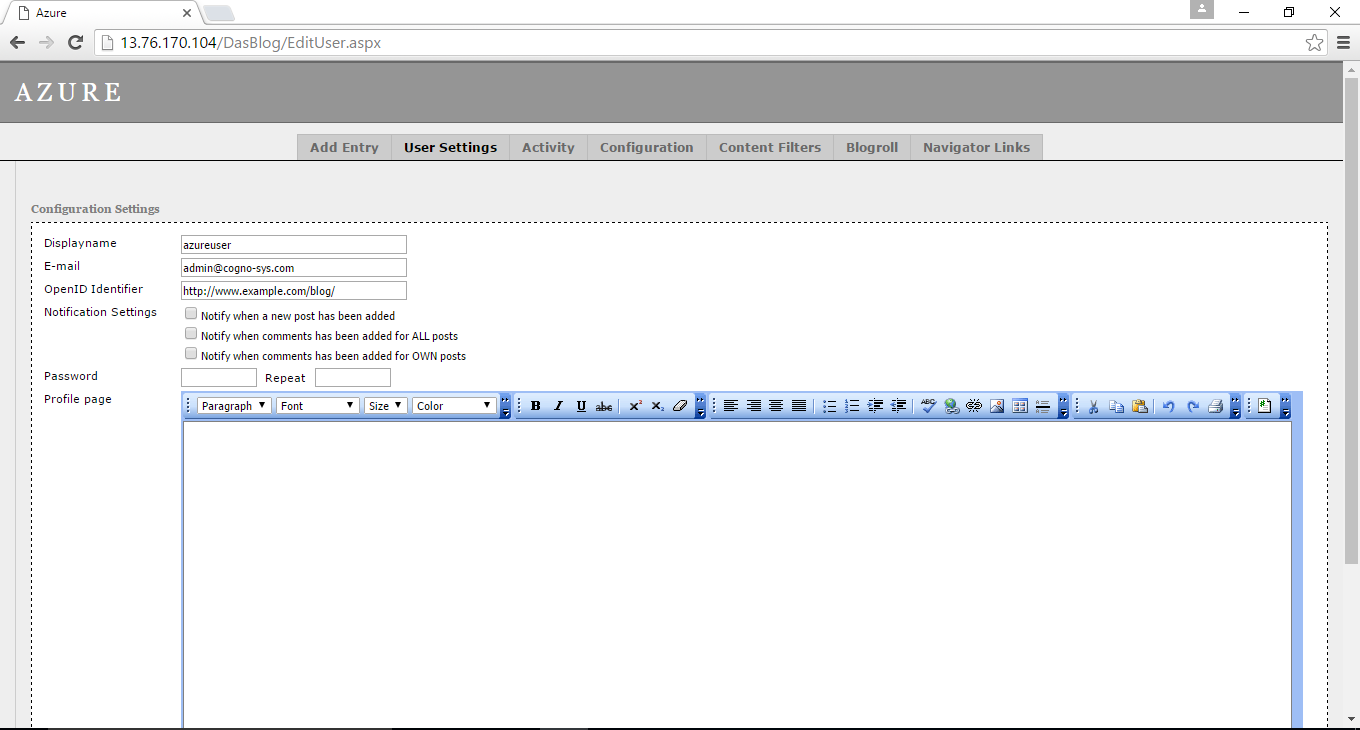Open the Content Filters tab
Viewport: 1360px width, 730px height.
tap(769, 147)
